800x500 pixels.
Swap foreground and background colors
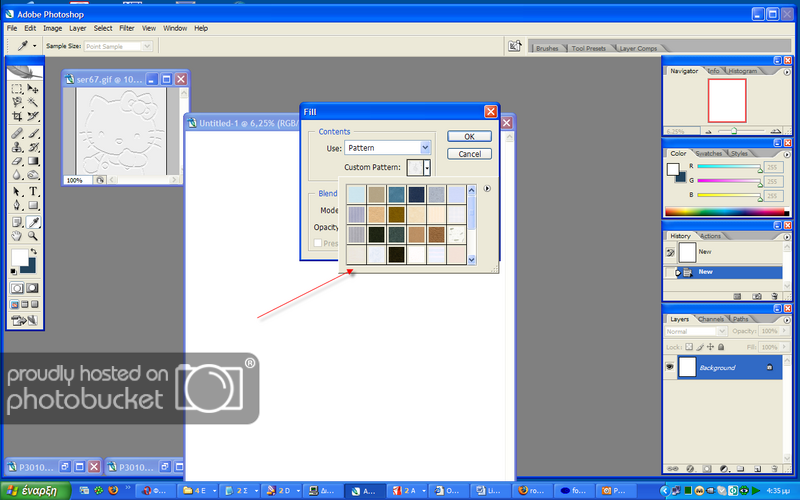point(36,252)
